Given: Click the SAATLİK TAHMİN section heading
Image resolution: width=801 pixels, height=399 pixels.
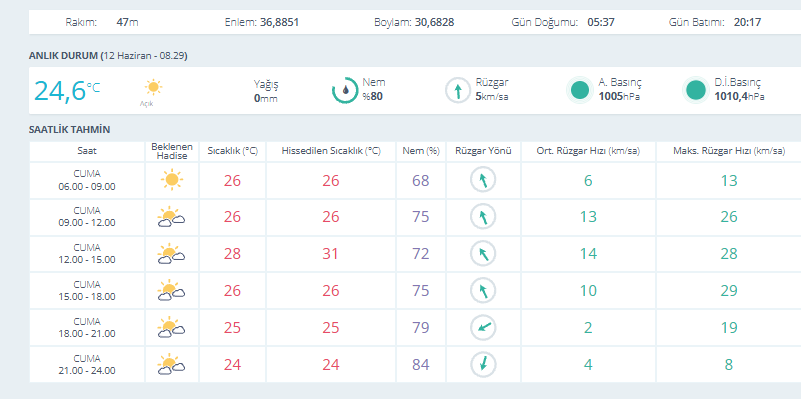Looking at the screenshot, I should click(69, 130).
